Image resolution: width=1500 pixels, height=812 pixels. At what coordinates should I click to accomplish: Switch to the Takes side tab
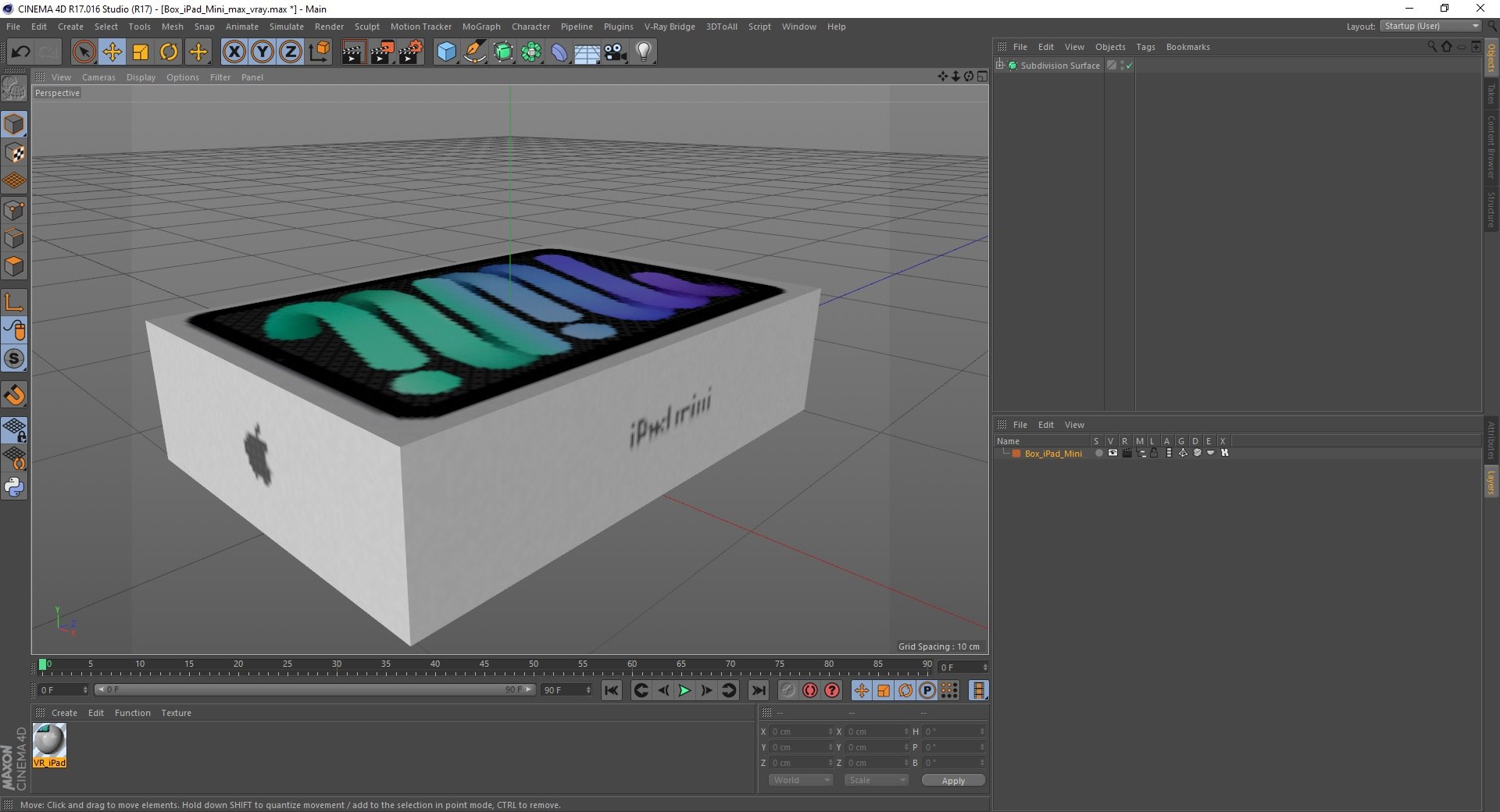1491,94
